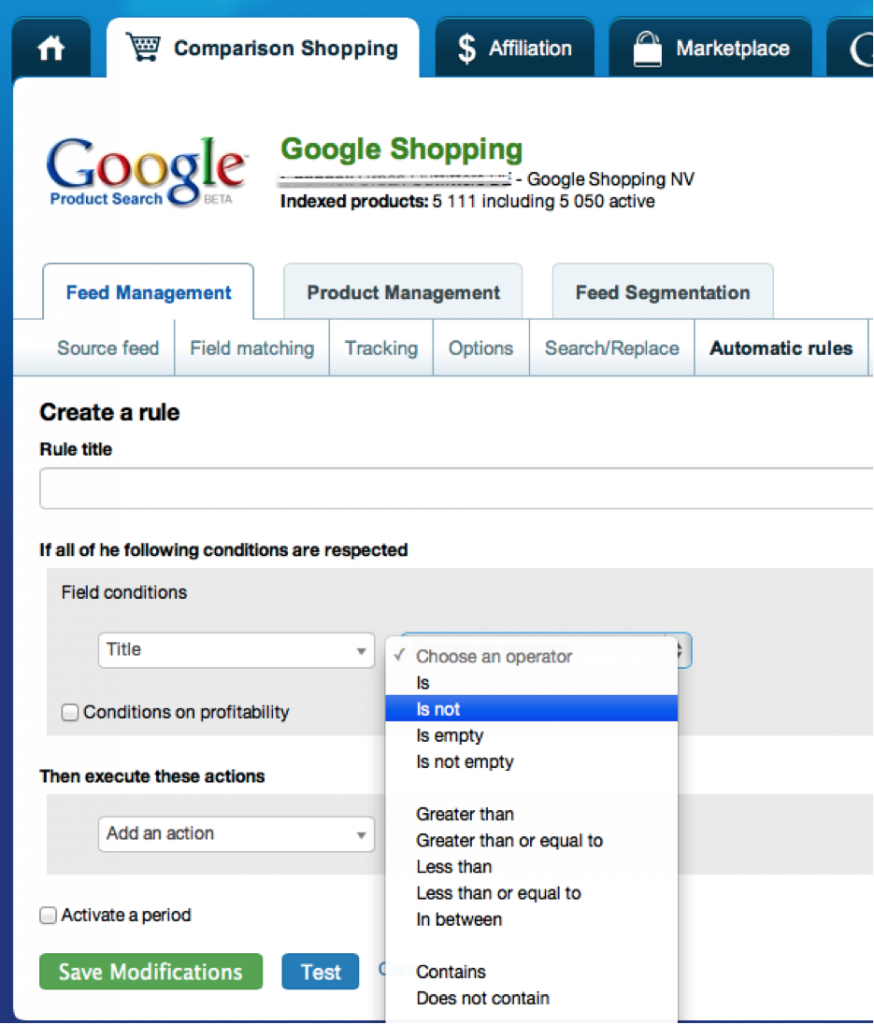
Task: Open the Options sub-tab
Action: [481, 348]
